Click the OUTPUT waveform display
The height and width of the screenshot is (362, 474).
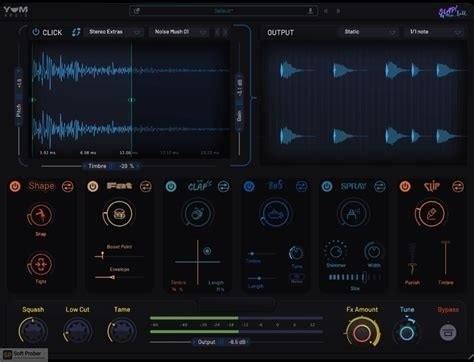tap(364, 102)
